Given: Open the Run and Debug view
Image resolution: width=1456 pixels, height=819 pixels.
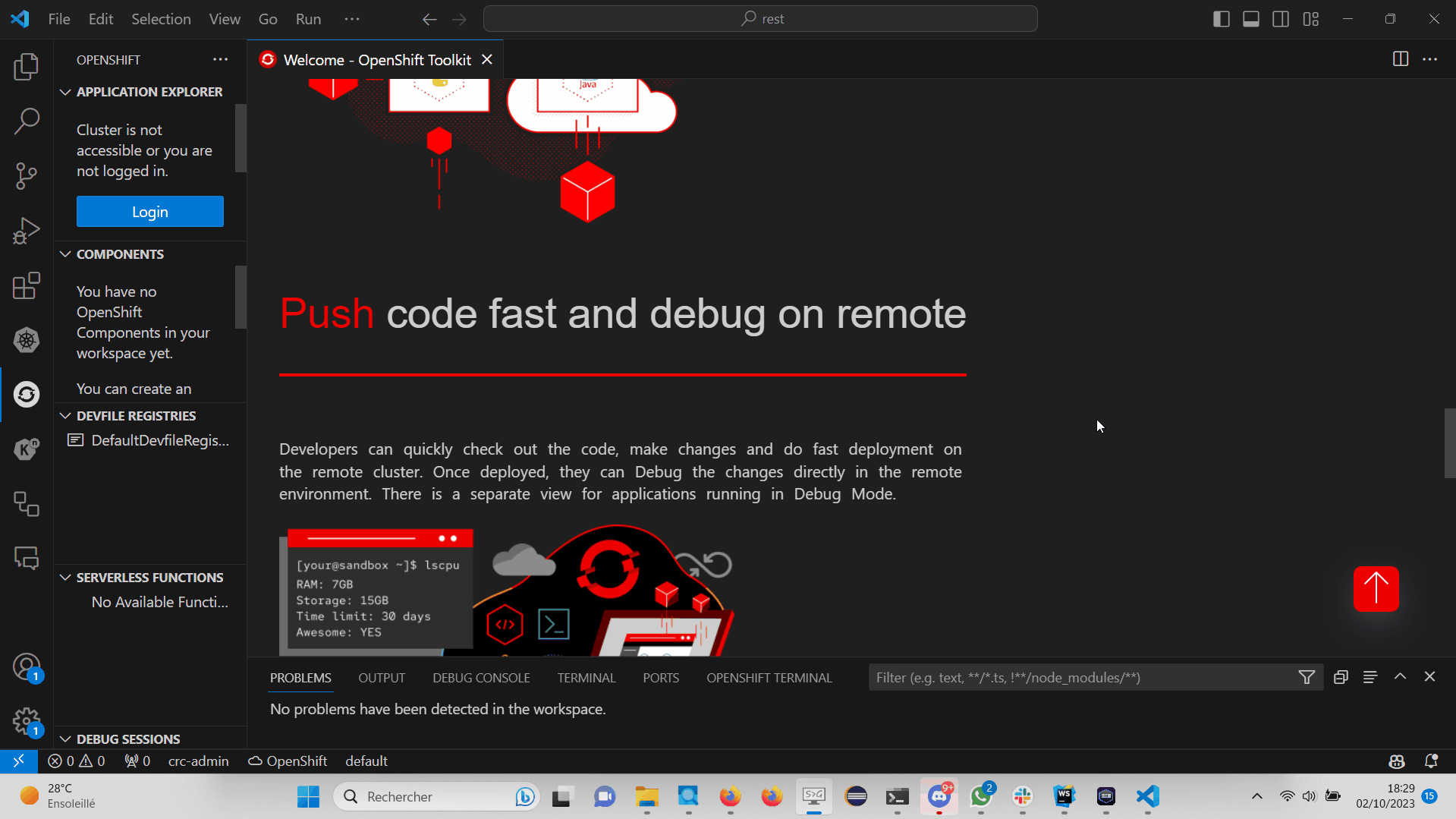Looking at the screenshot, I should pos(27,230).
